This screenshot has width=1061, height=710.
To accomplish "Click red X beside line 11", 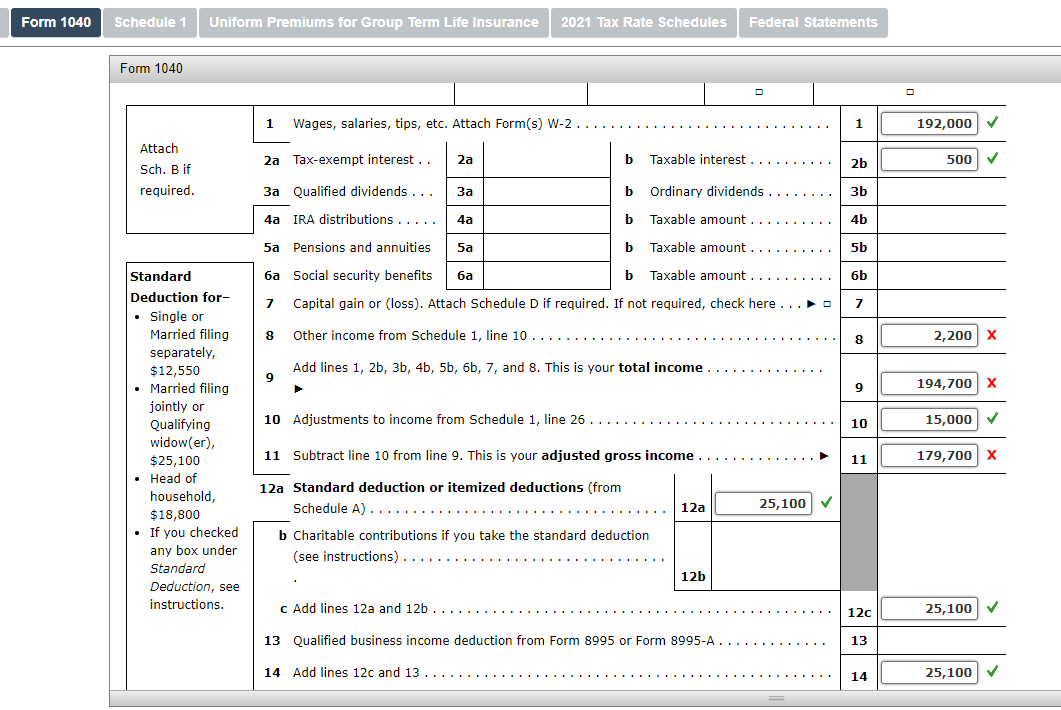I will coord(992,455).
